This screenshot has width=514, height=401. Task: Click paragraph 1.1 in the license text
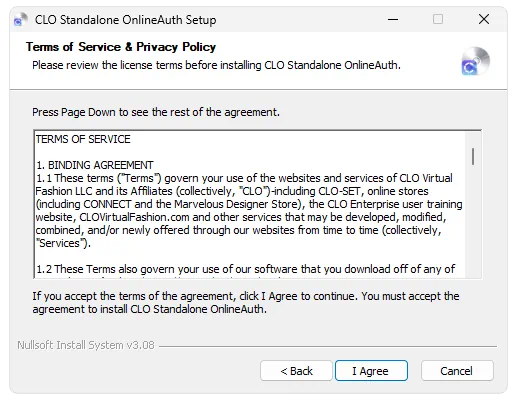(249, 210)
